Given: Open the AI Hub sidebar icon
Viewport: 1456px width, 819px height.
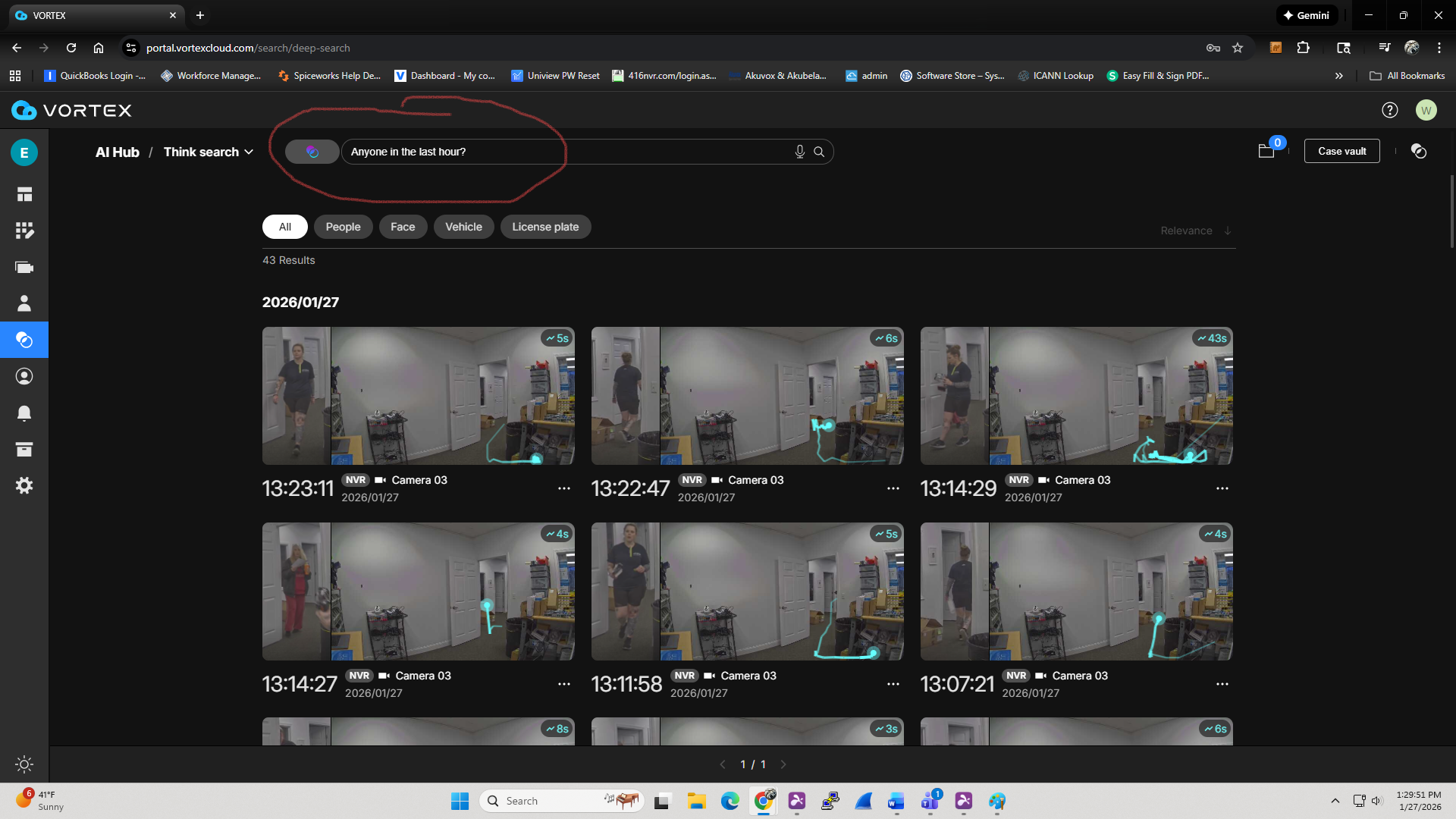Looking at the screenshot, I should [24, 340].
